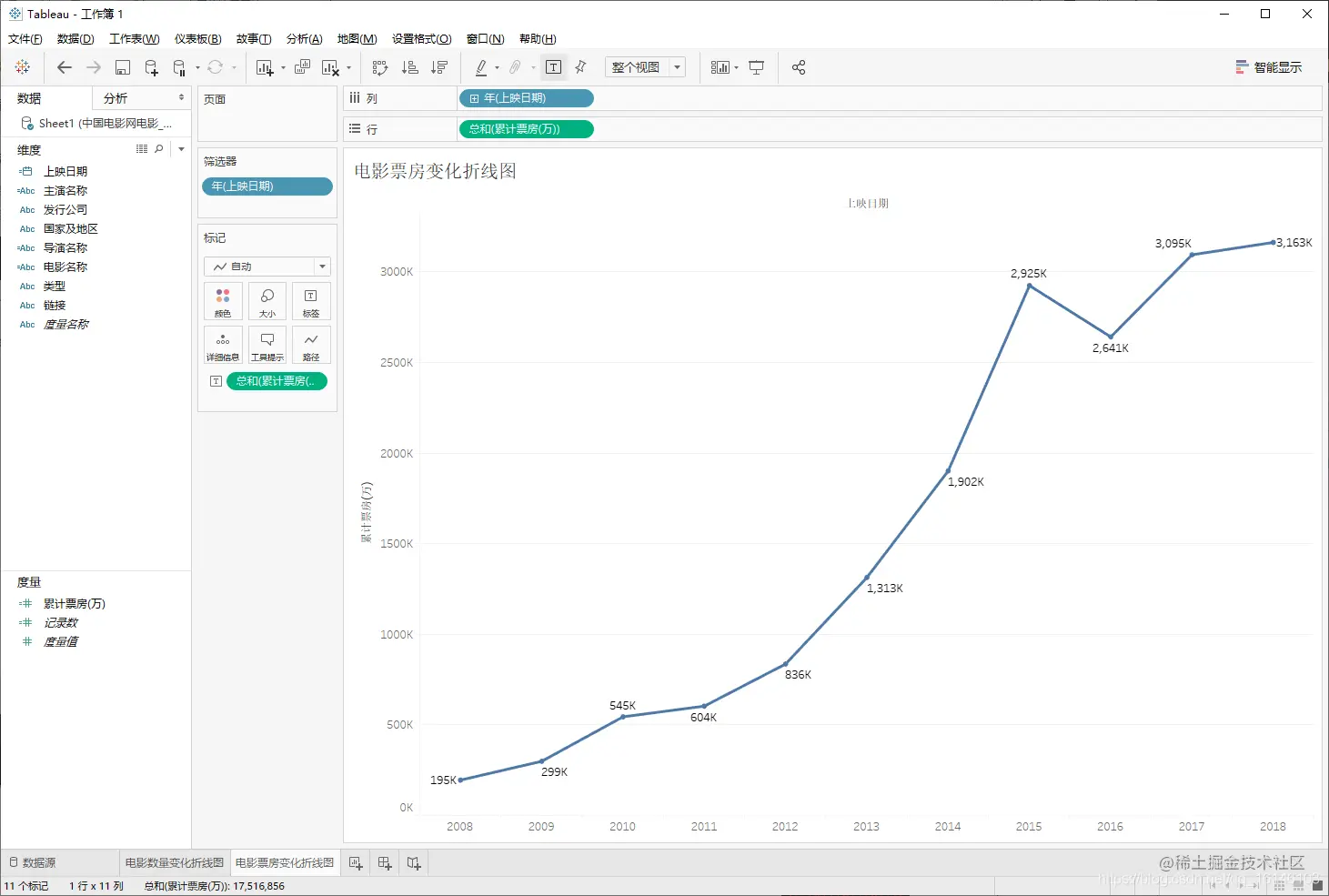Pause auto updates icon
This screenshot has width=1329, height=896.
click(x=179, y=67)
